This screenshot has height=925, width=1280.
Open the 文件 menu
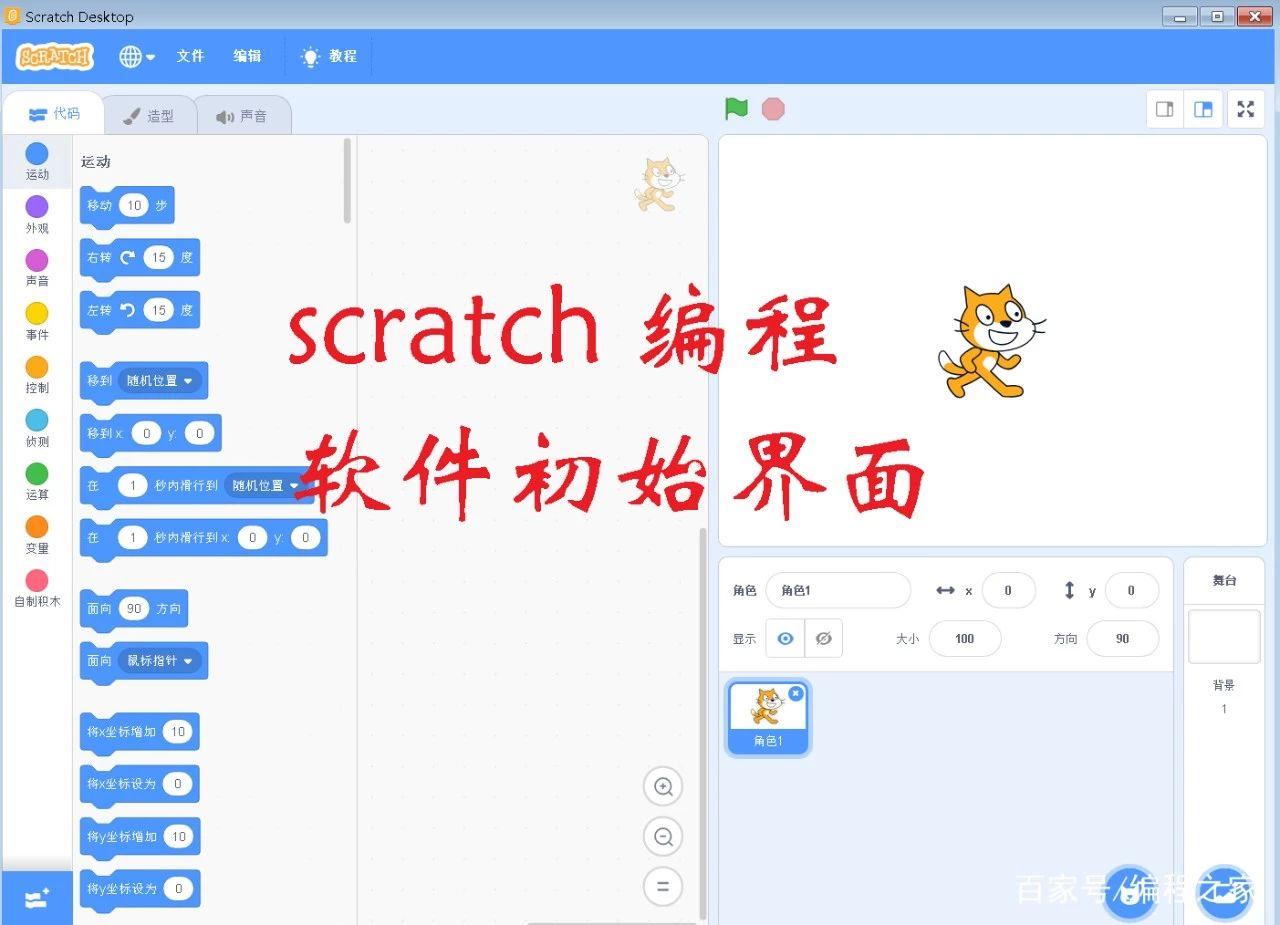click(190, 57)
